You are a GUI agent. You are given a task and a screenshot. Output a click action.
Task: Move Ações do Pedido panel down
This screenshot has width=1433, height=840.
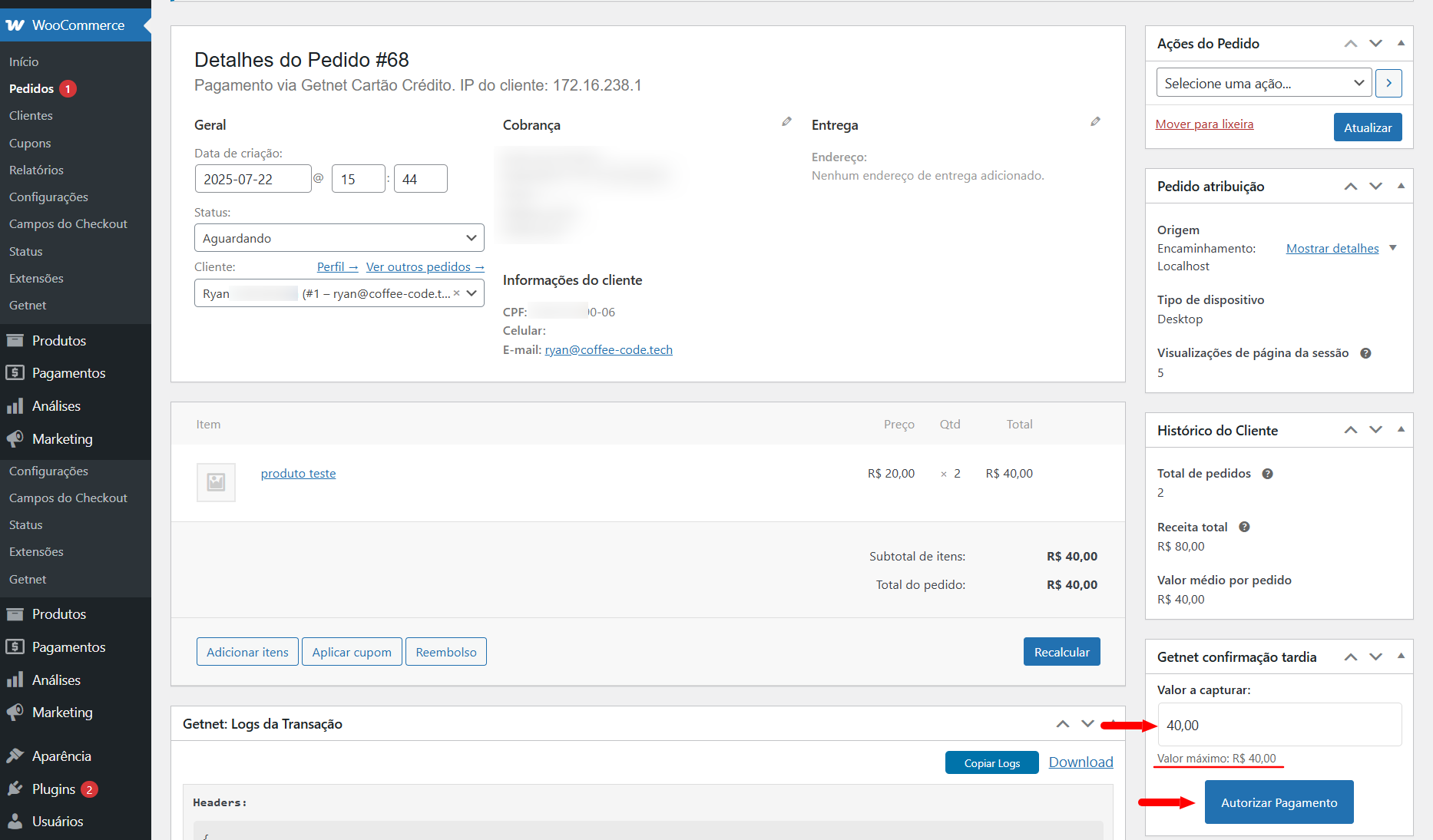pyautogui.click(x=1375, y=44)
